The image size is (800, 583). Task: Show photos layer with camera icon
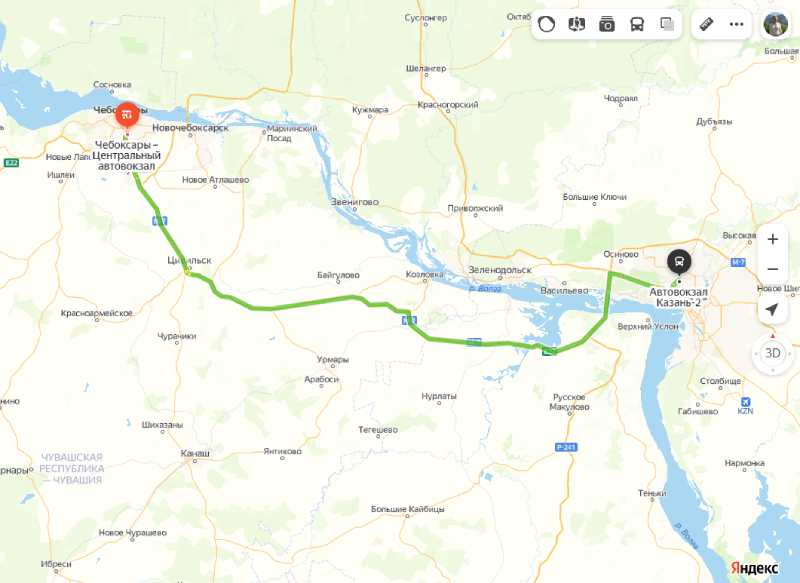pyautogui.click(x=607, y=24)
